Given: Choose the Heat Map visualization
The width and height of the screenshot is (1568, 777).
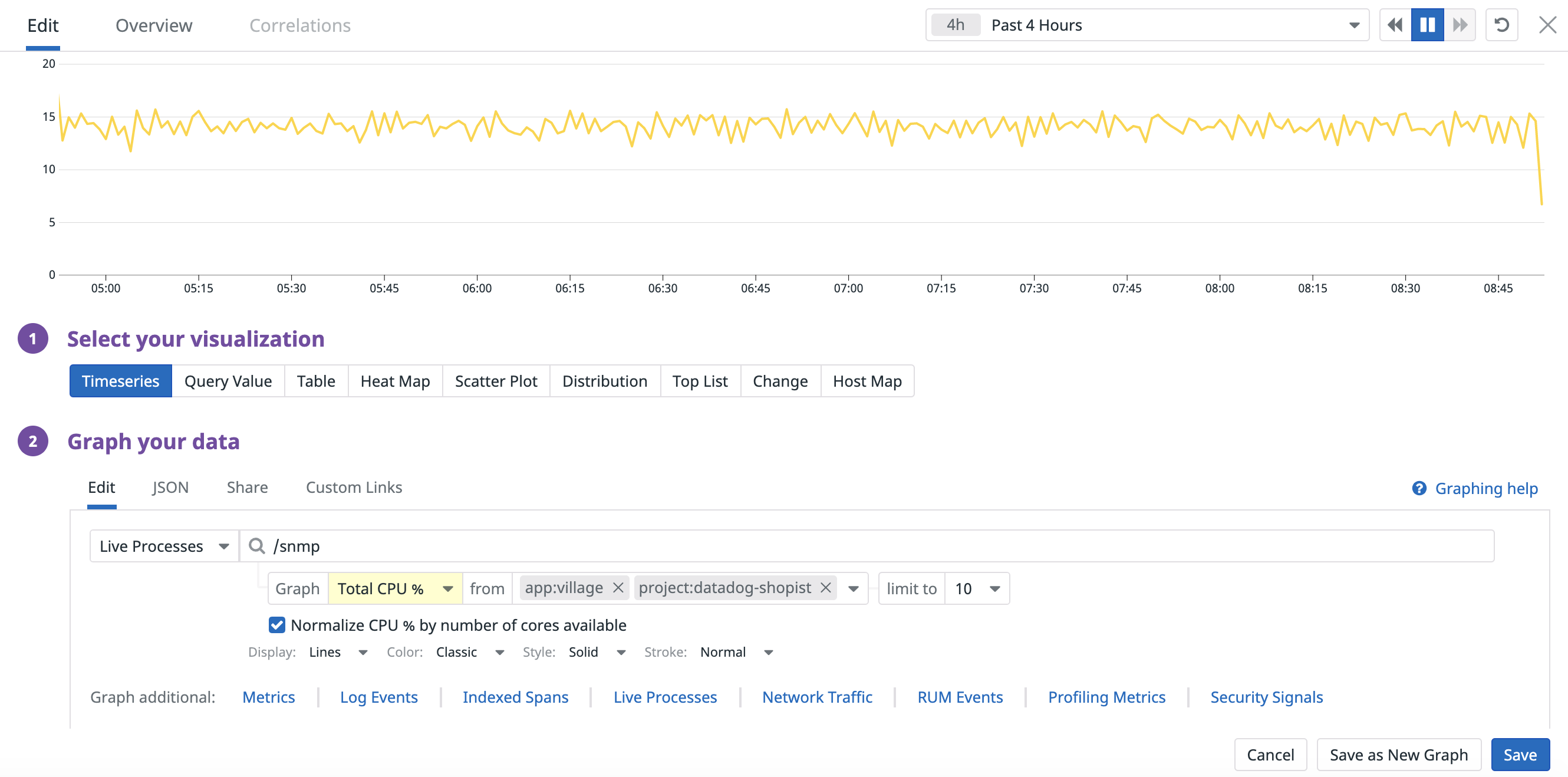Looking at the screenshot, I should pos(395,381).
